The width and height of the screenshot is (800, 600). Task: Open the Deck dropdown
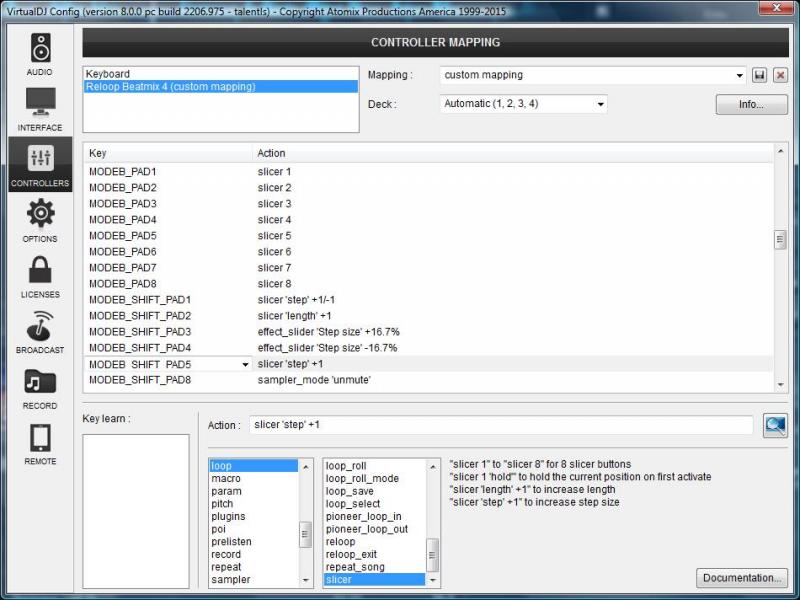523,104
